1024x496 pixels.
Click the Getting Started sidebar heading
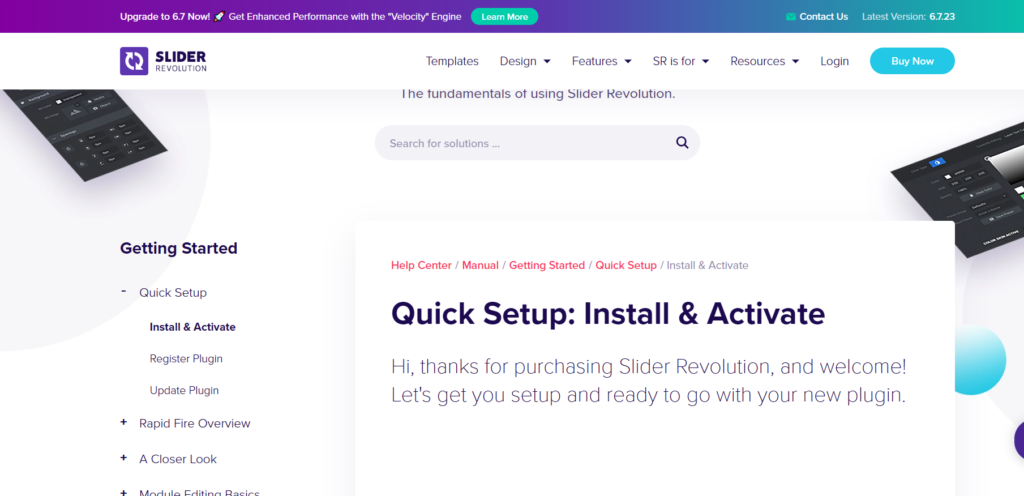click(179, 248)
